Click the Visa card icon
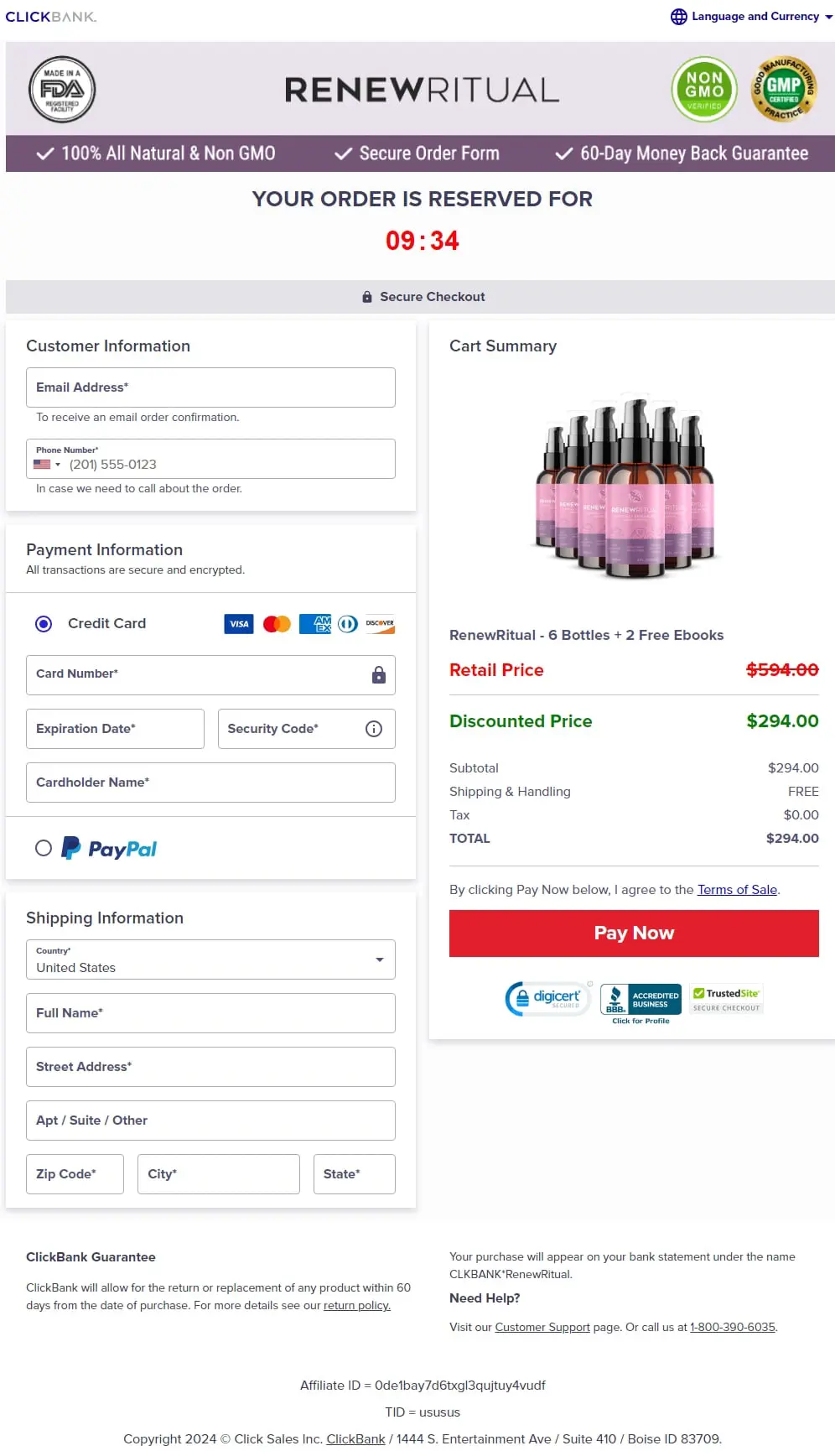This screenshot has width=835, height=1456. (x=238, y=624)
